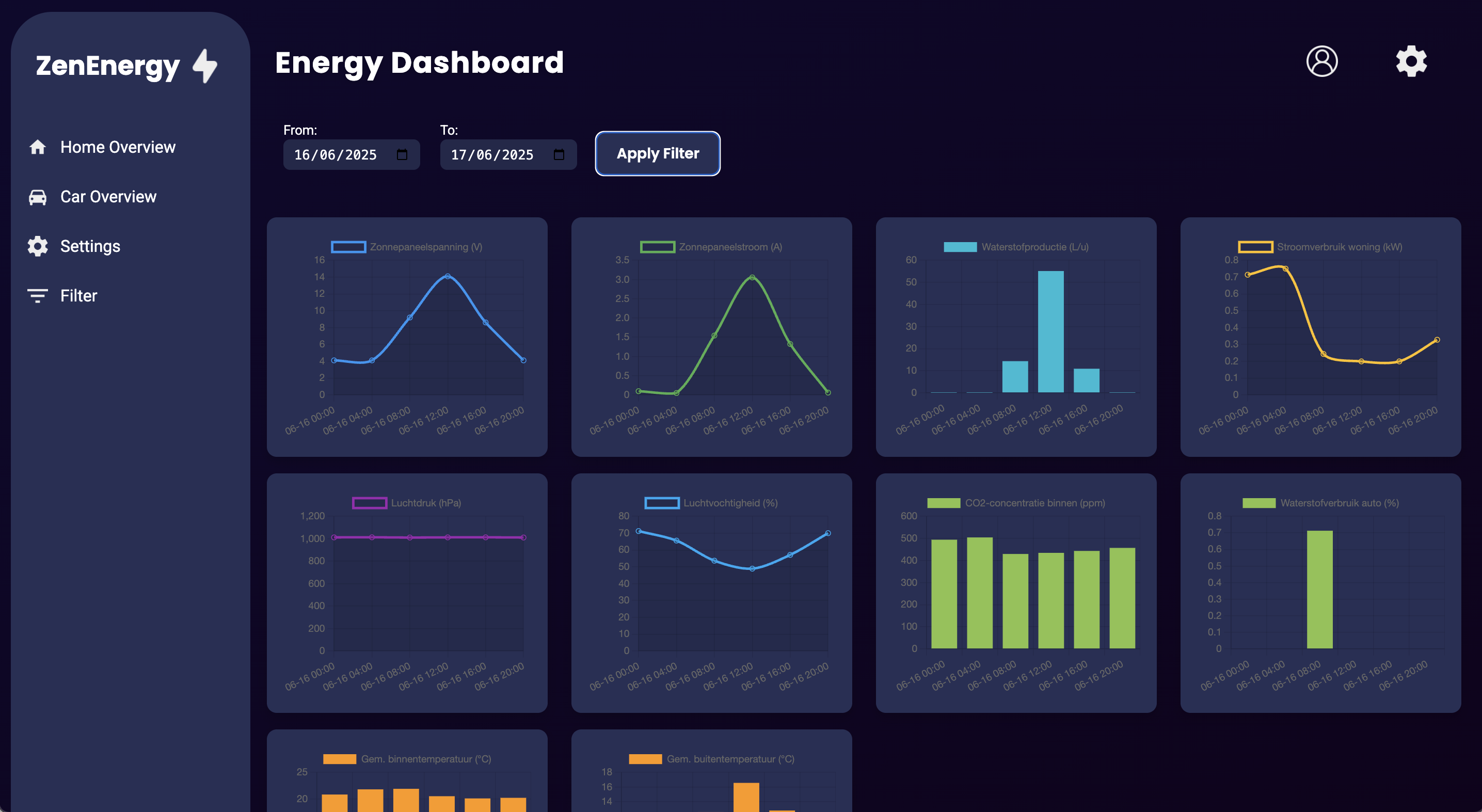Open settings via top-right gear icon
The height and width of the screenshot is (812, 1482).
coord(1411,61)
